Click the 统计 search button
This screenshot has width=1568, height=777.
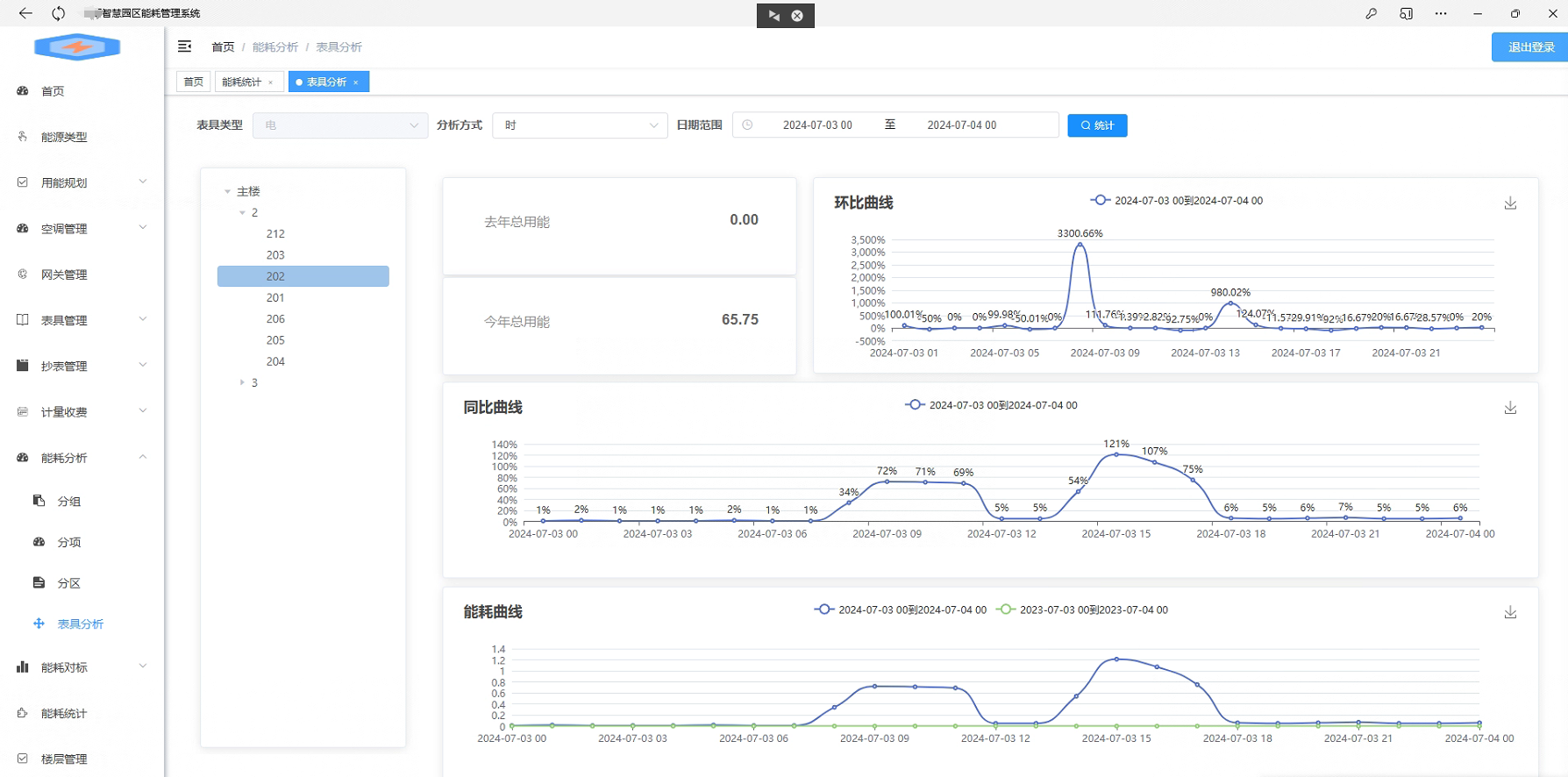(1097, 125)
